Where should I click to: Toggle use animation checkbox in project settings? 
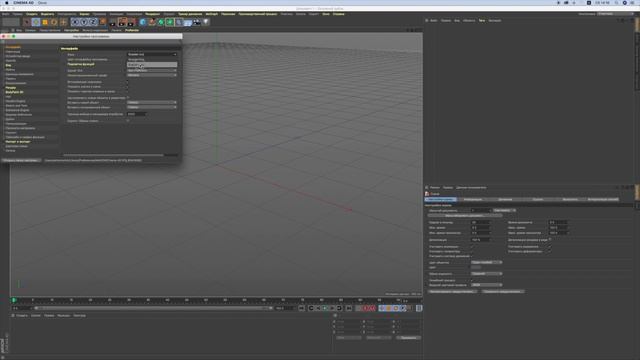(x=472, y=247)
